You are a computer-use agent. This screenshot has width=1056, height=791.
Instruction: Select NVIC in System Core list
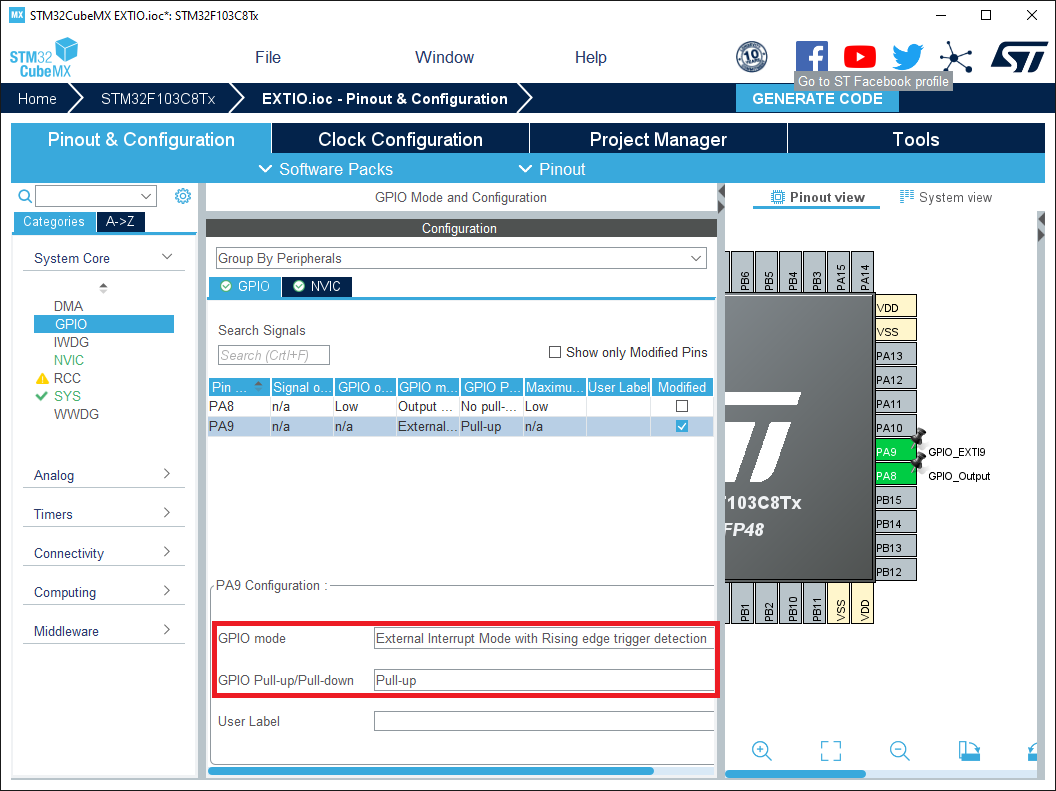(69, 360)
